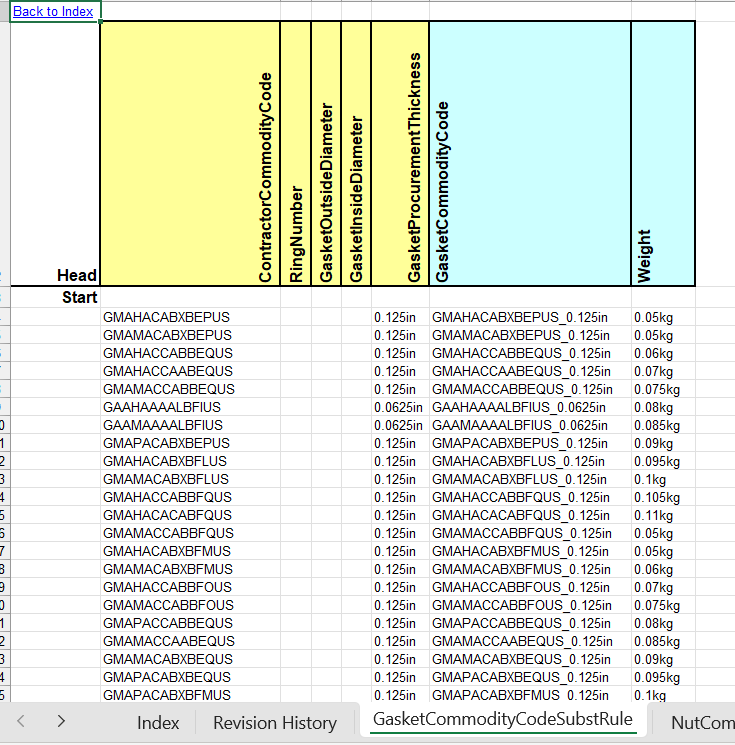Select weight 0.08kg in GAAHAAAALBFIUS row
This screenshot has width=735, height=745.
(663, 408)
